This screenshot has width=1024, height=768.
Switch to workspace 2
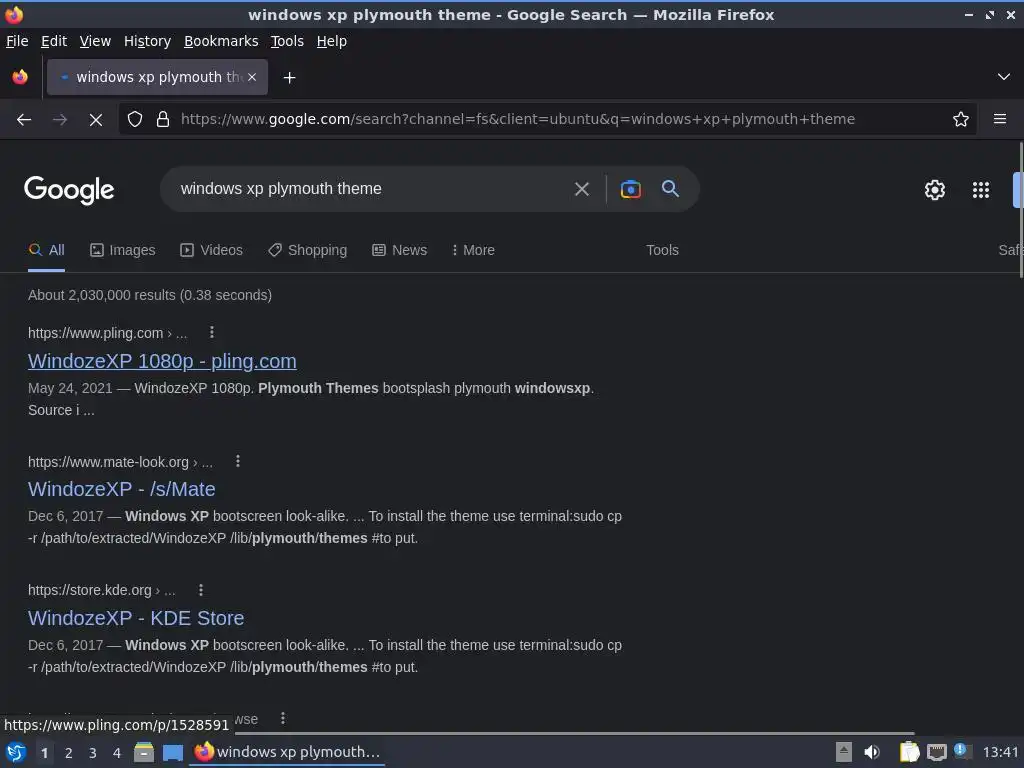coord(69,753)
